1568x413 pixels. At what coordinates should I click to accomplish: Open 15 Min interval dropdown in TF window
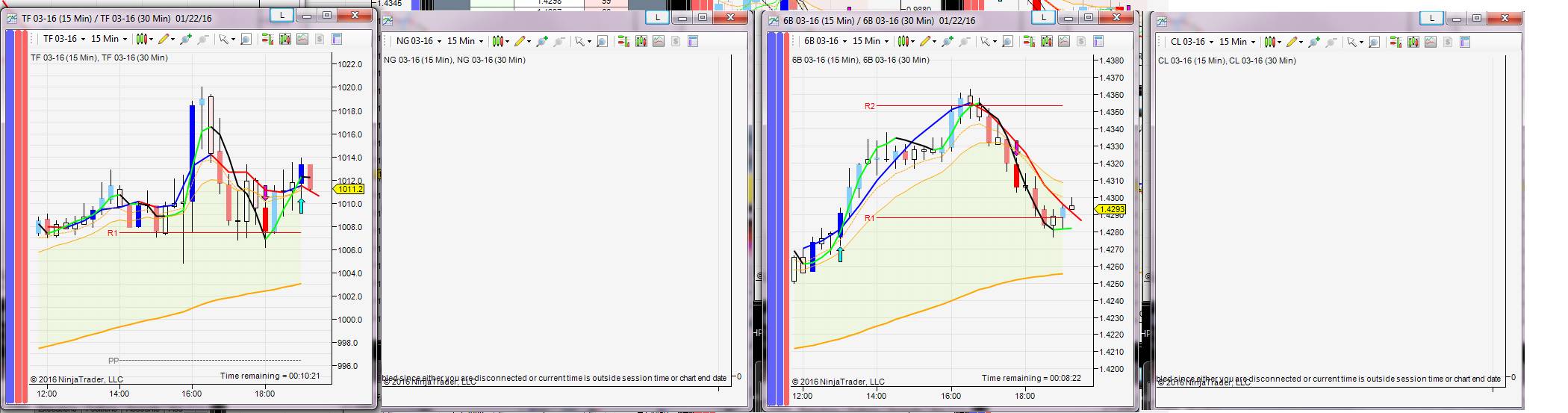tap(109, 39)
